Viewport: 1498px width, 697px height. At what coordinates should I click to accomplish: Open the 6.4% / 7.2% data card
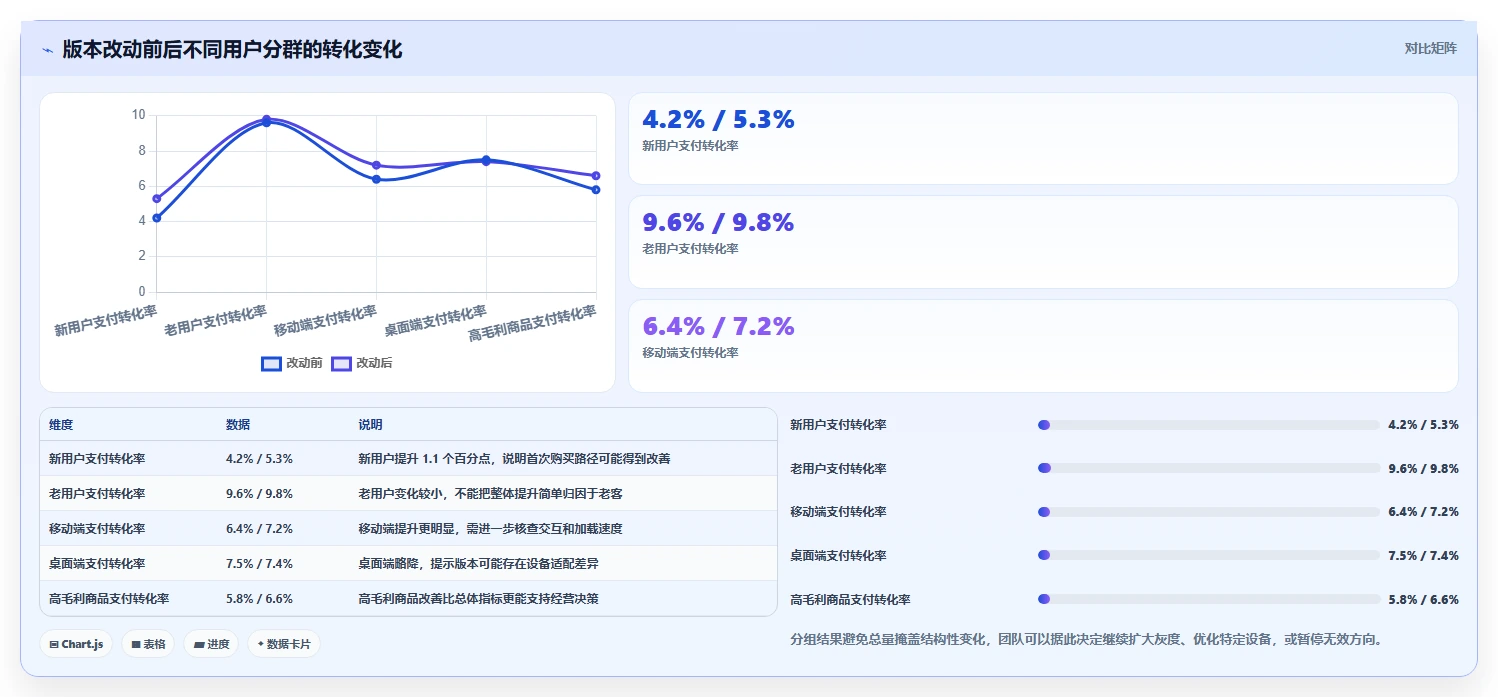tap(1043, 346)
